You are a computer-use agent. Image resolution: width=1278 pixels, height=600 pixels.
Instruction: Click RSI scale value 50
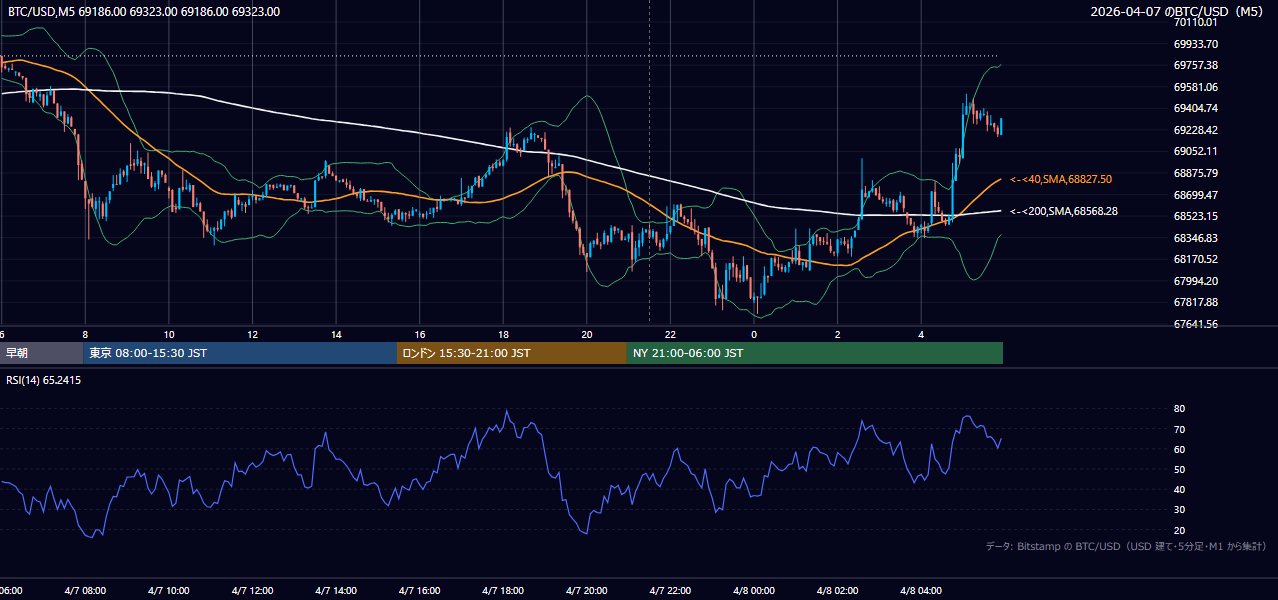click(1179, 469)
